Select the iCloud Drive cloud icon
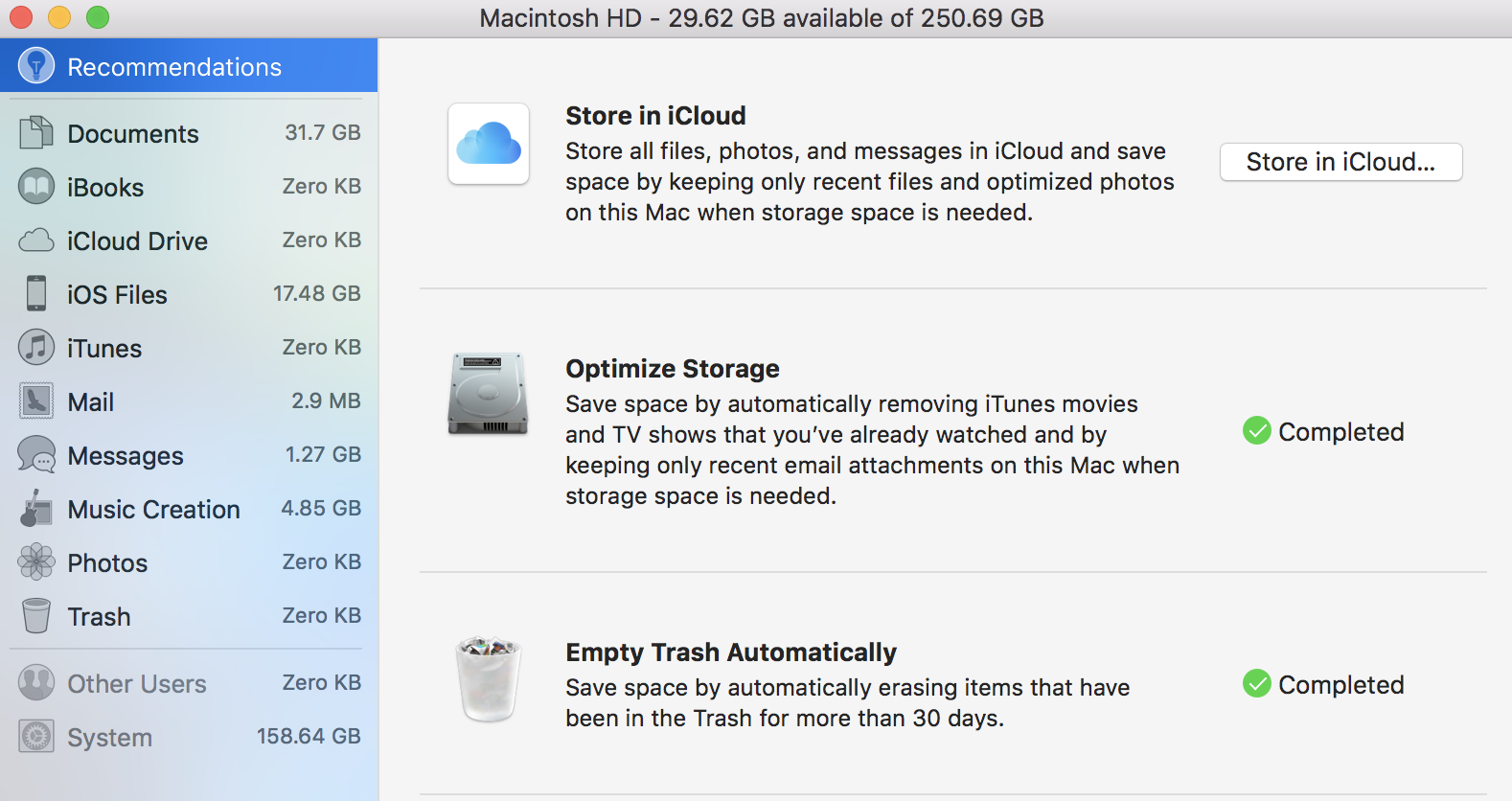 pos(36,240)
